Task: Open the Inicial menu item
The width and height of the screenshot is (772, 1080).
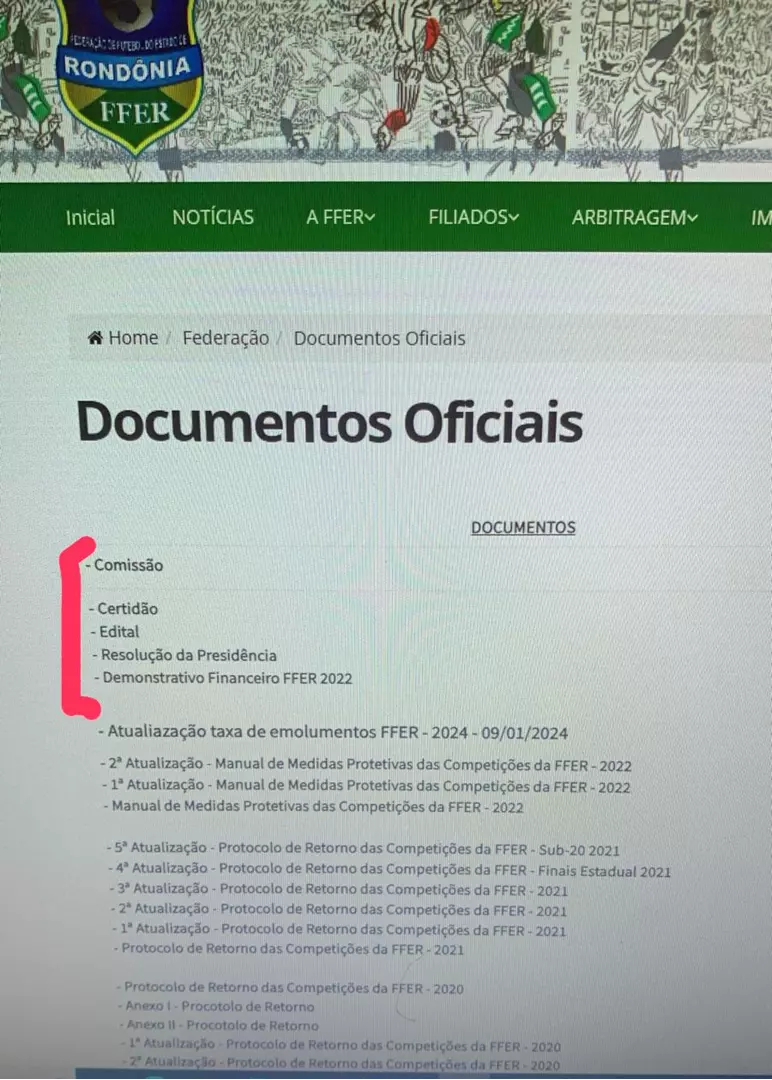Action: 90,217
